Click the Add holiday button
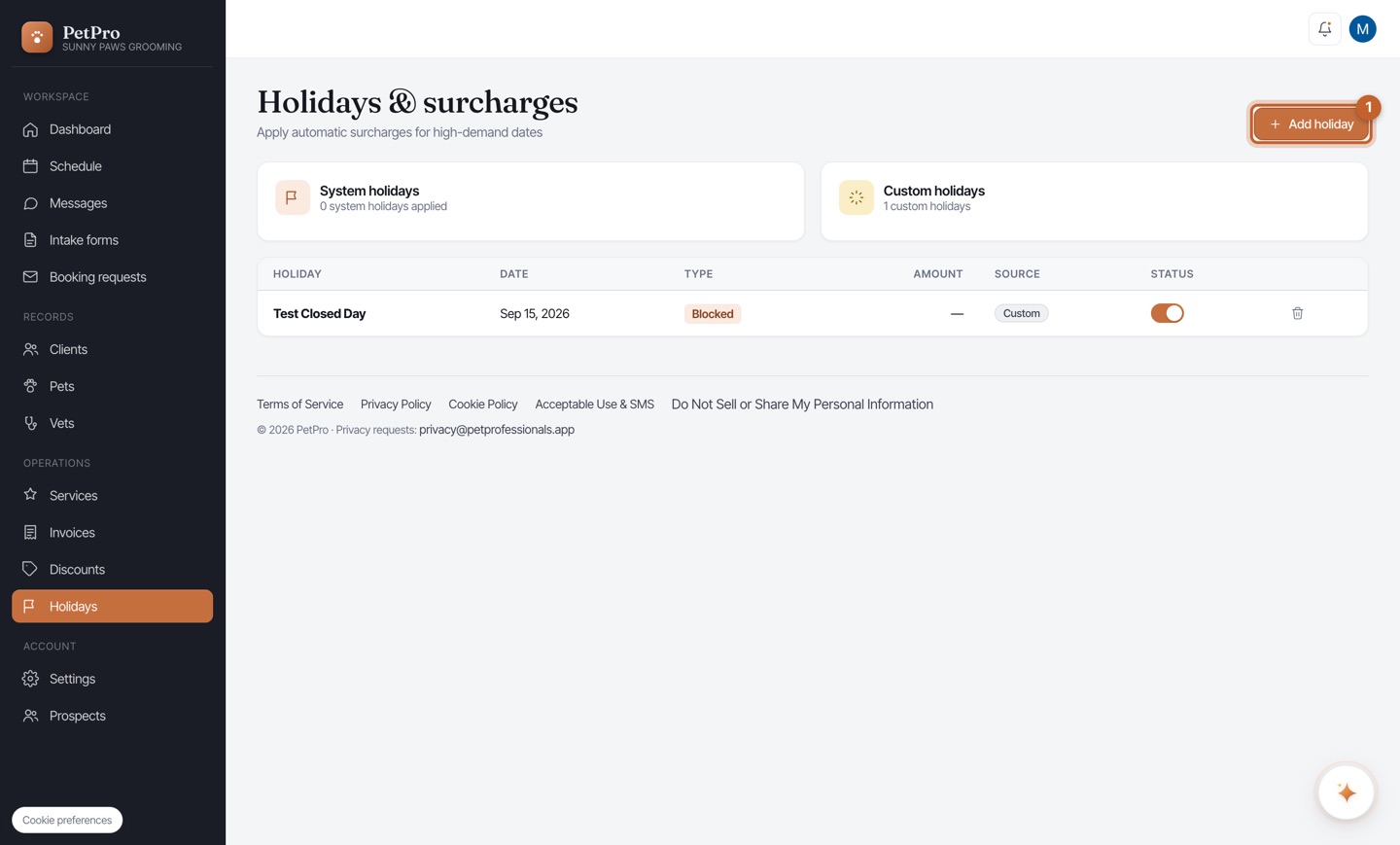The image size is (1400, 845). pos(1311,124)
